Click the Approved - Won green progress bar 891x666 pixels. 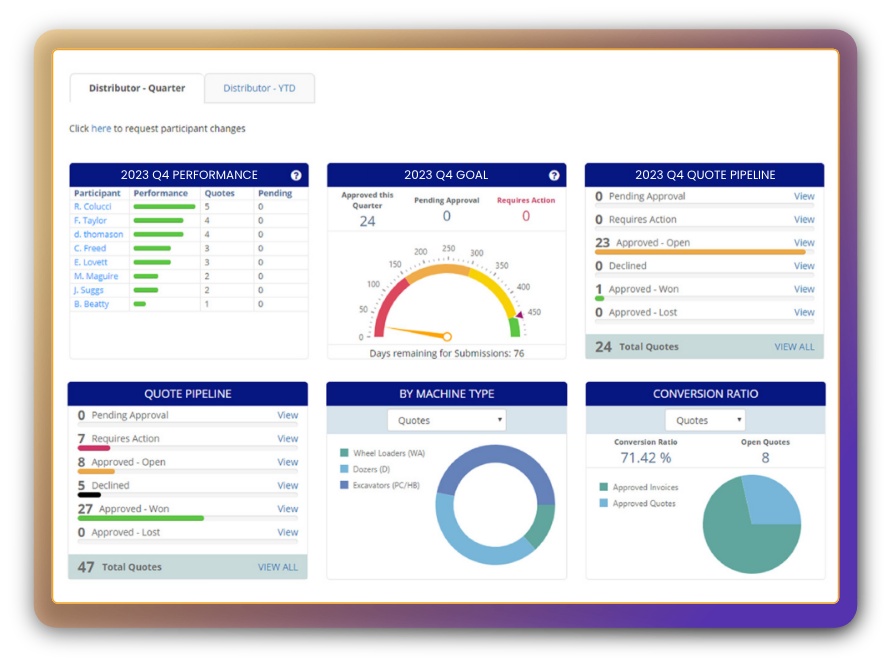coord(140,518)
